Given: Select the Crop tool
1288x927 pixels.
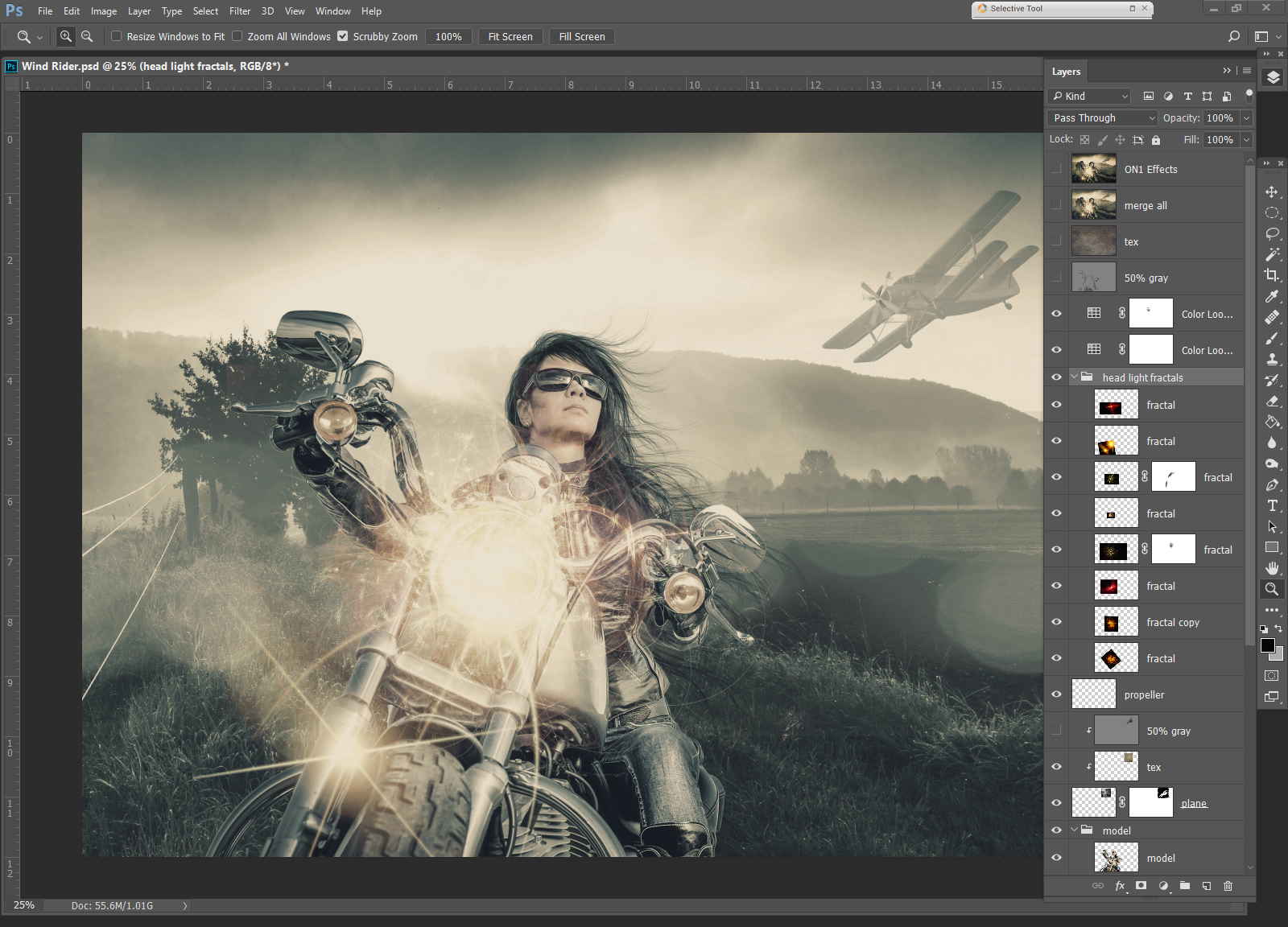Looking at the screenshot, I should (1272, 275).
